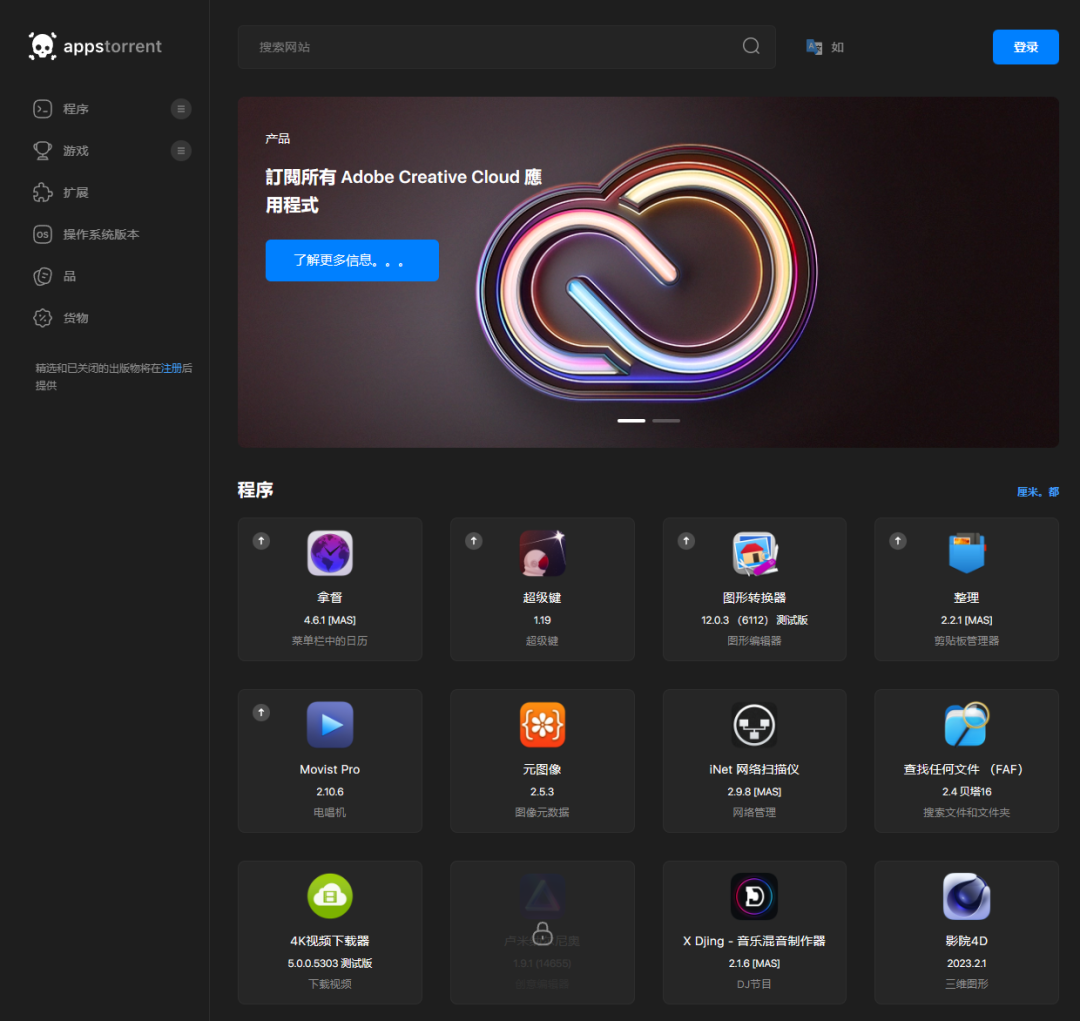Expand the 程序 submenu list button
1080x1021 pixels.
181,109
